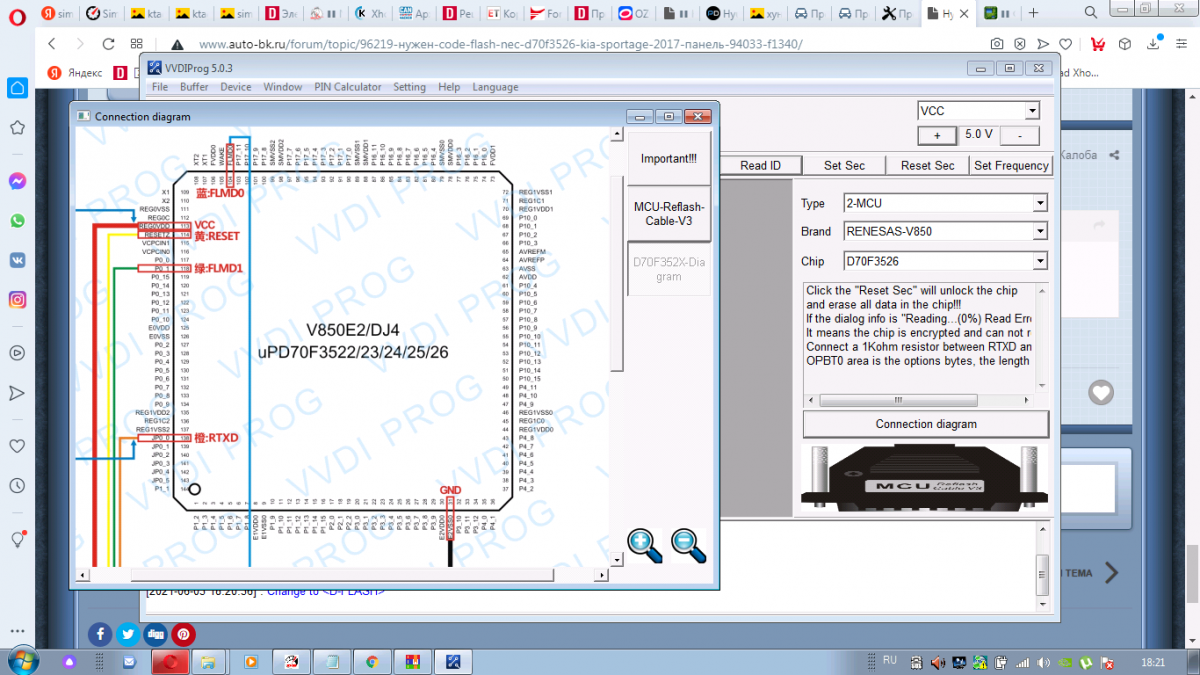
Task: Zoom in on the connection diagram
Action: [645, 544]
